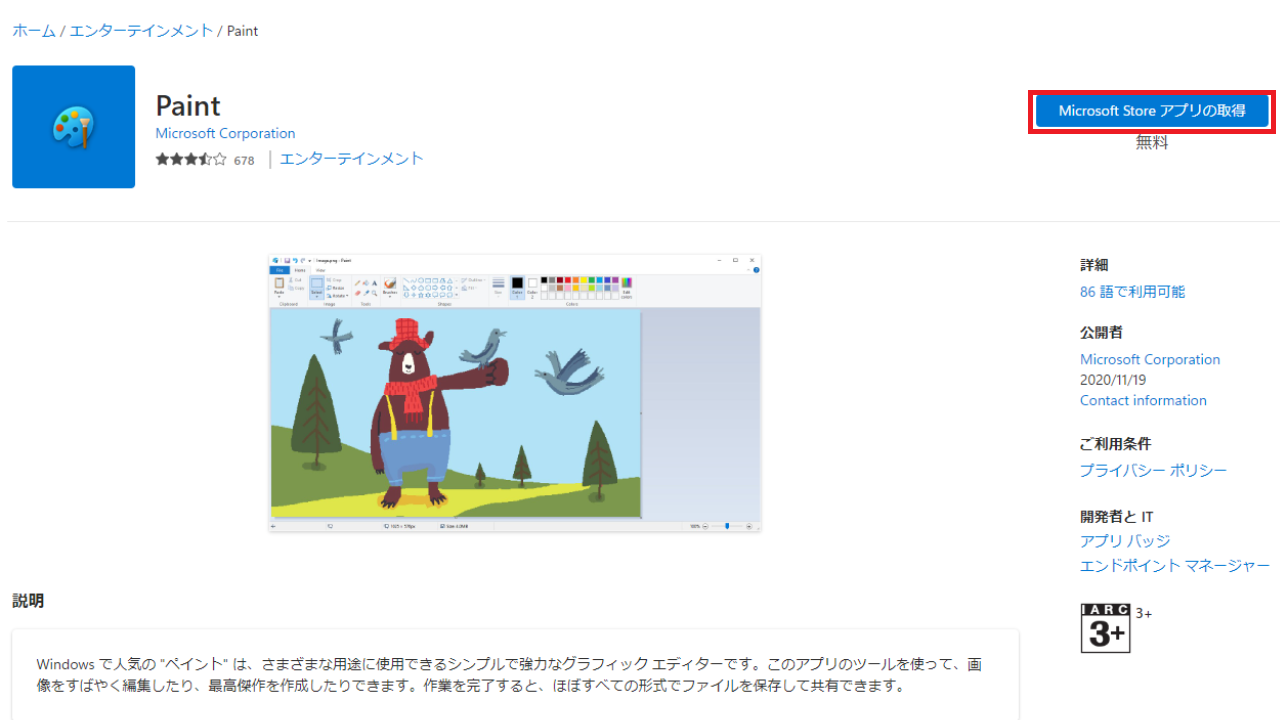
Task: Click 86 語で利用可能 link
Action: 1132,292
